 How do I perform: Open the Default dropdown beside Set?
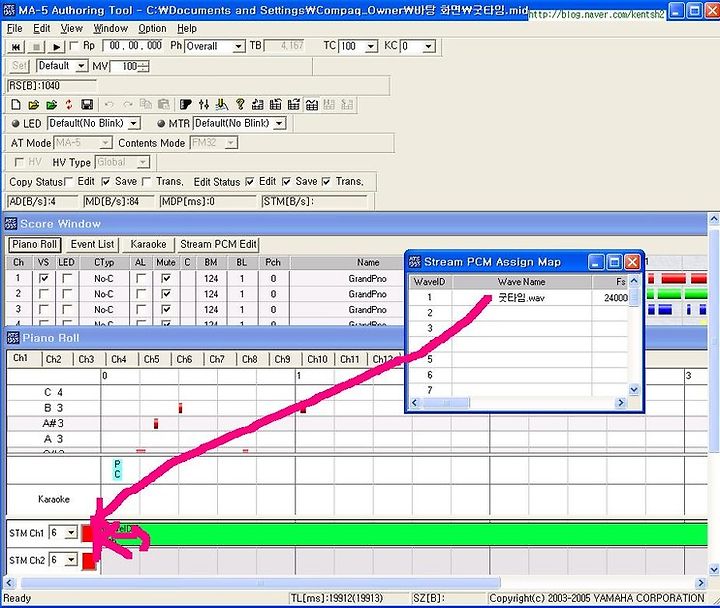click(81, 66)
